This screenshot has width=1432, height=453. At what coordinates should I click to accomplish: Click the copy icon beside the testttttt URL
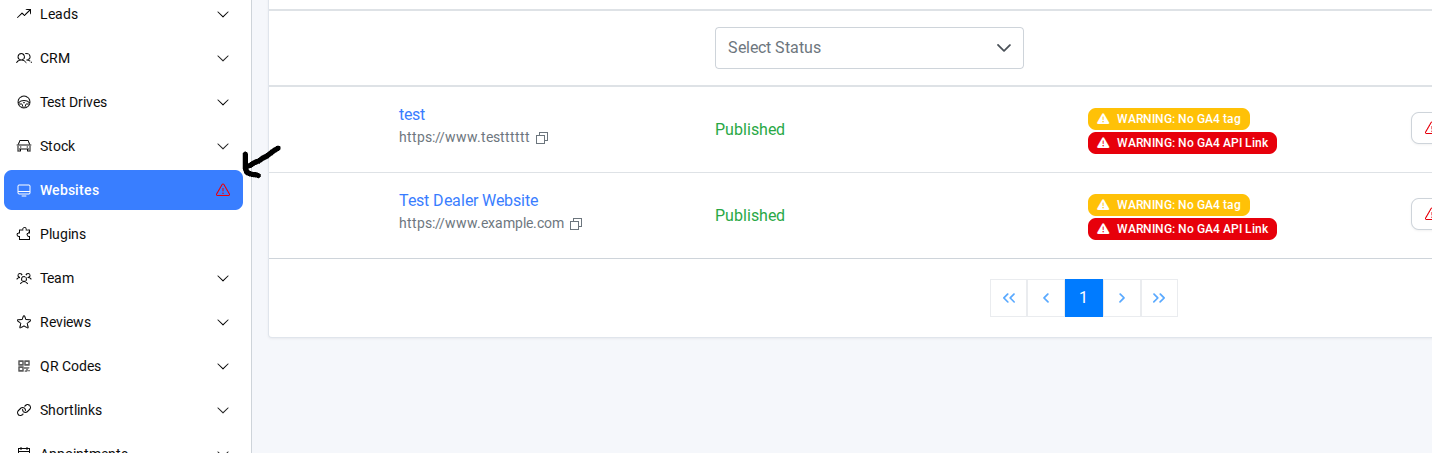tap(542, 138)
